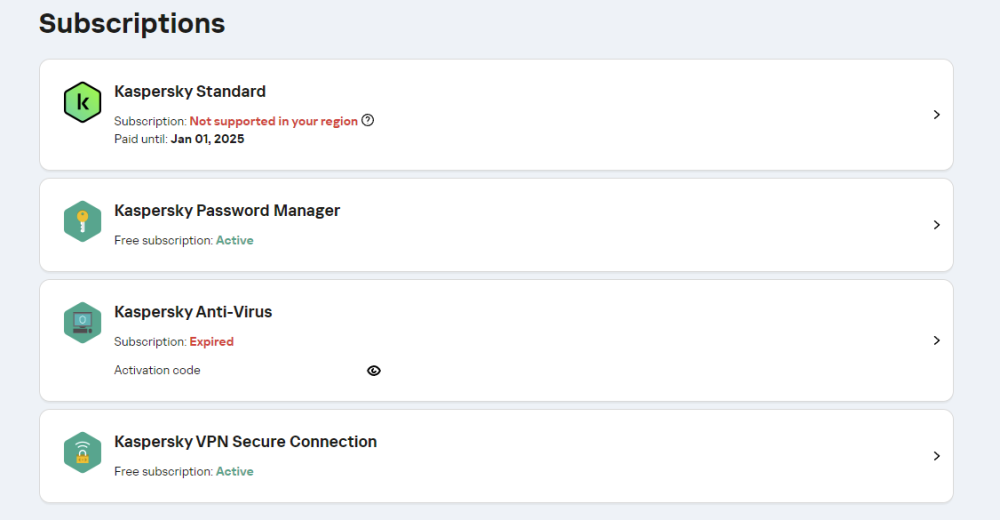This screenshot has width=1000, height=520.
Task: Click the help icon beside region warning
Action: (368, 121)
